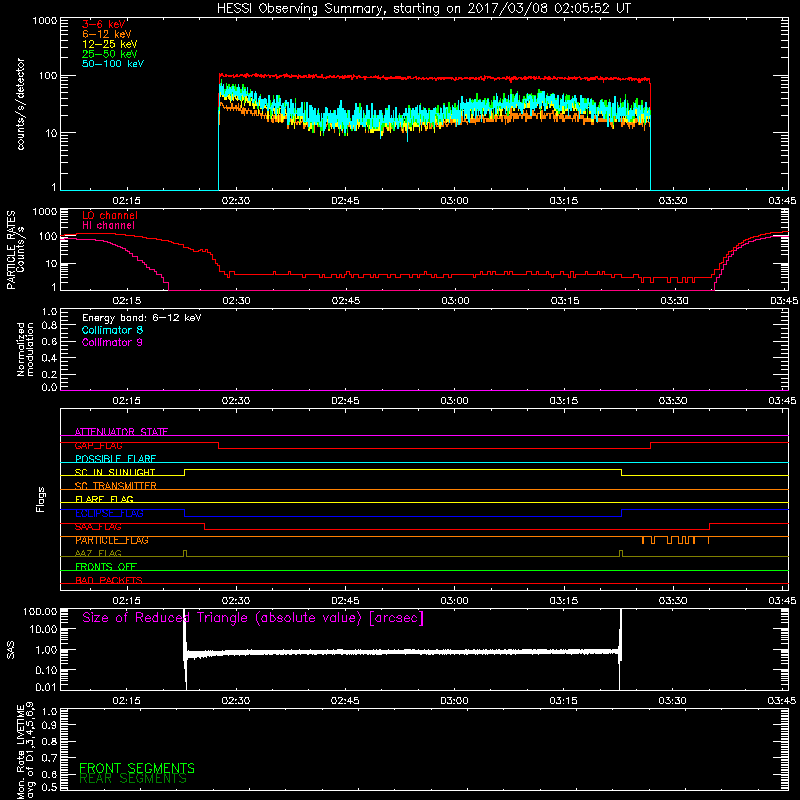Click '0.8' on the normalized modulation axis
Viewport: 800px width, 800px height.
click(49, 325)
